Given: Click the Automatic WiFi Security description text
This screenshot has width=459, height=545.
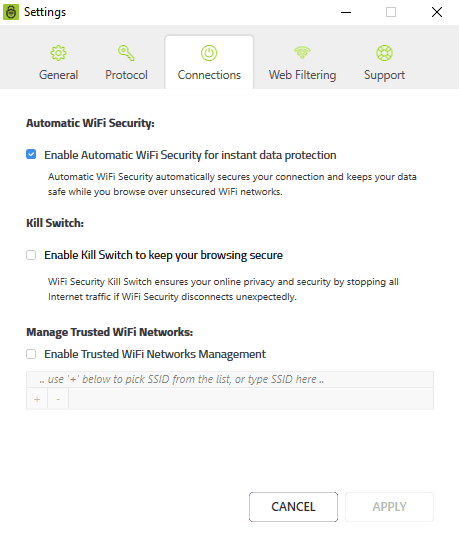Looking at the screenshot, I should [x=232, y=184].
